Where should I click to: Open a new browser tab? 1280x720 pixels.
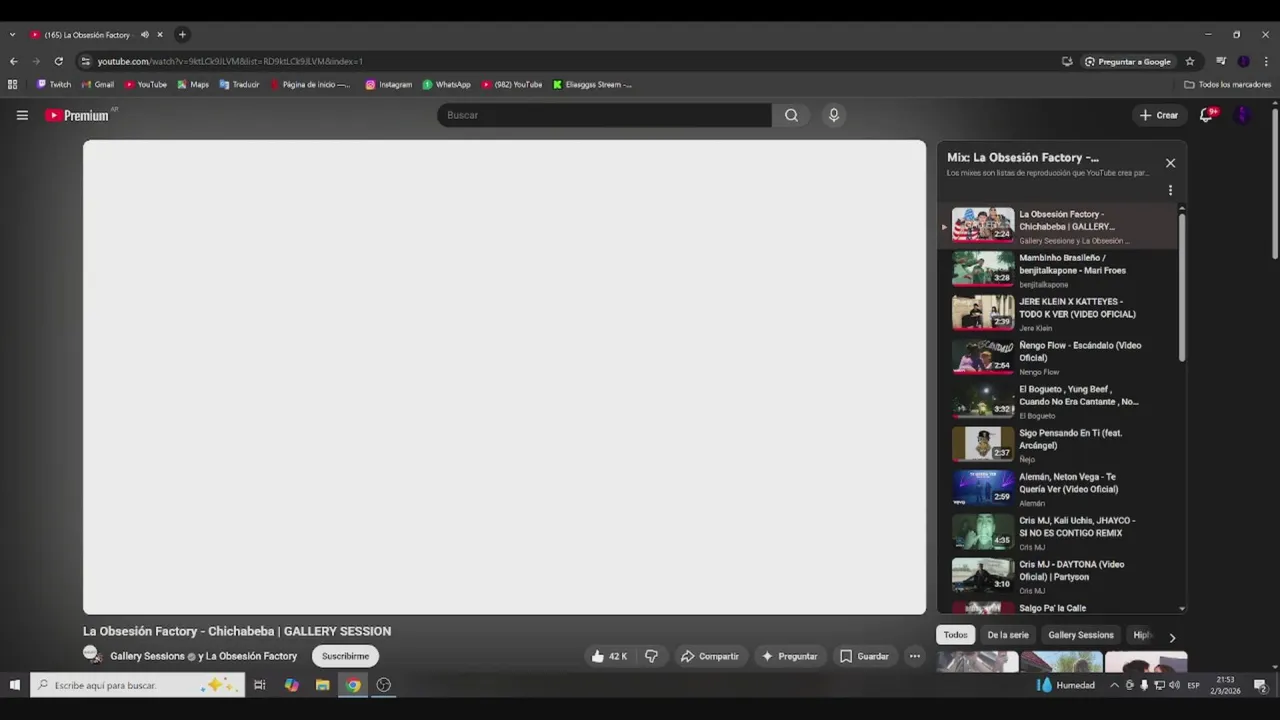[182, 35]
